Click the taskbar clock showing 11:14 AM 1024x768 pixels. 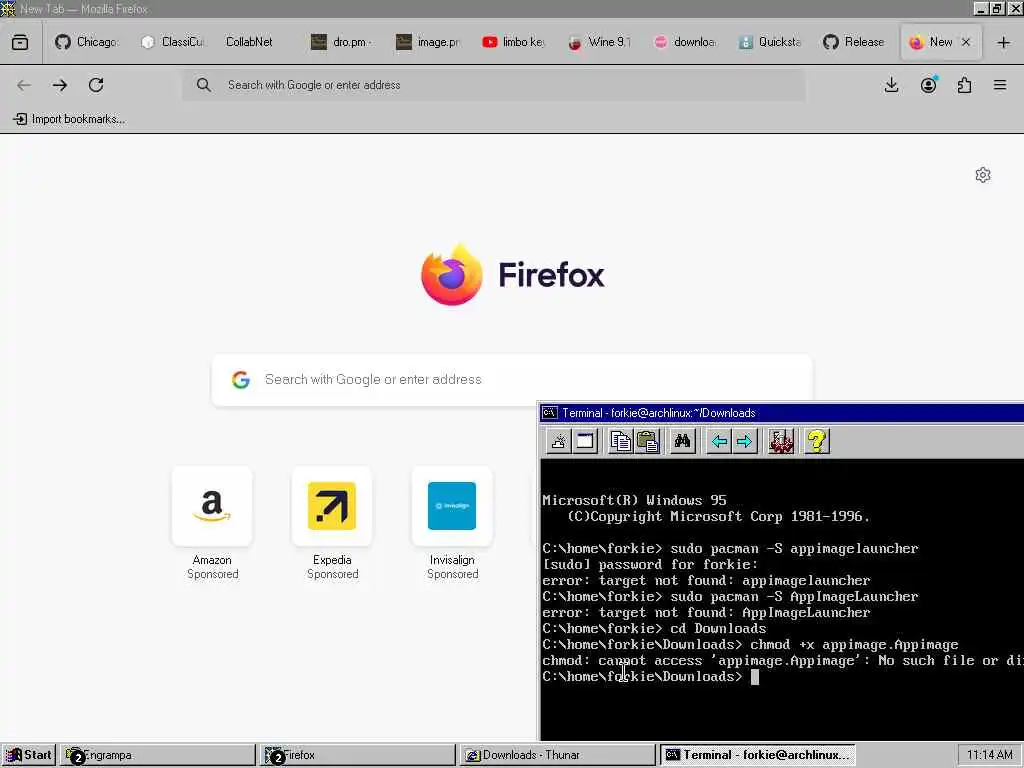coord(989,755)
